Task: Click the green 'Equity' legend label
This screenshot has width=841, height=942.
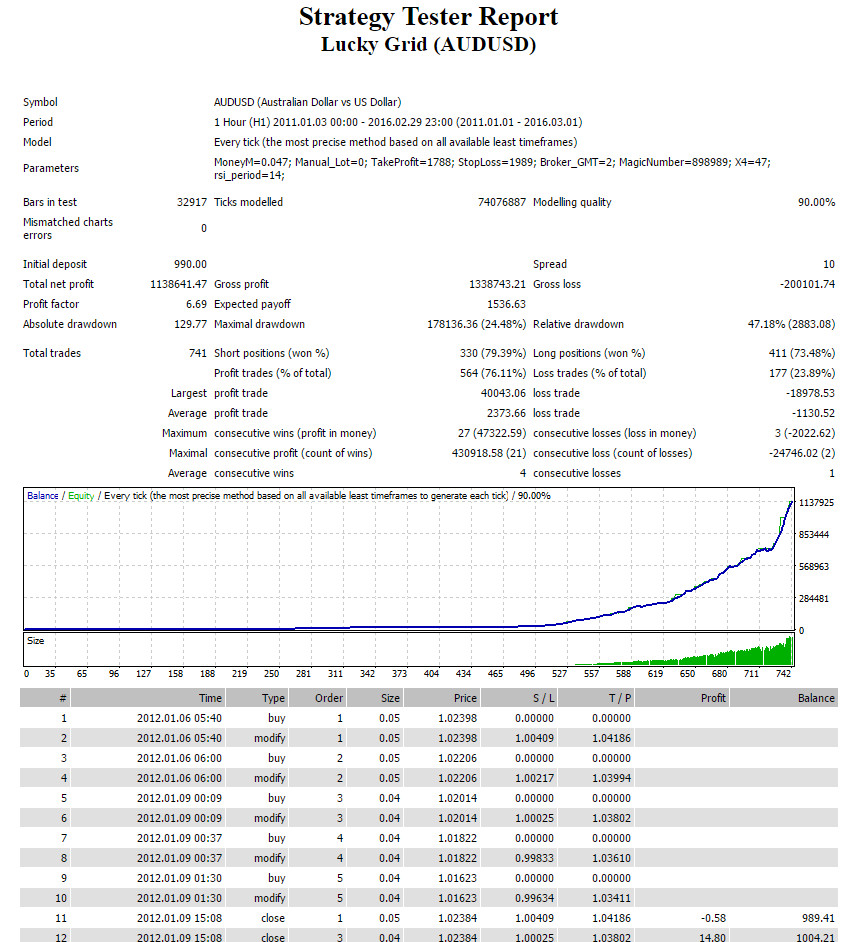Action: [x=81, y=496]
